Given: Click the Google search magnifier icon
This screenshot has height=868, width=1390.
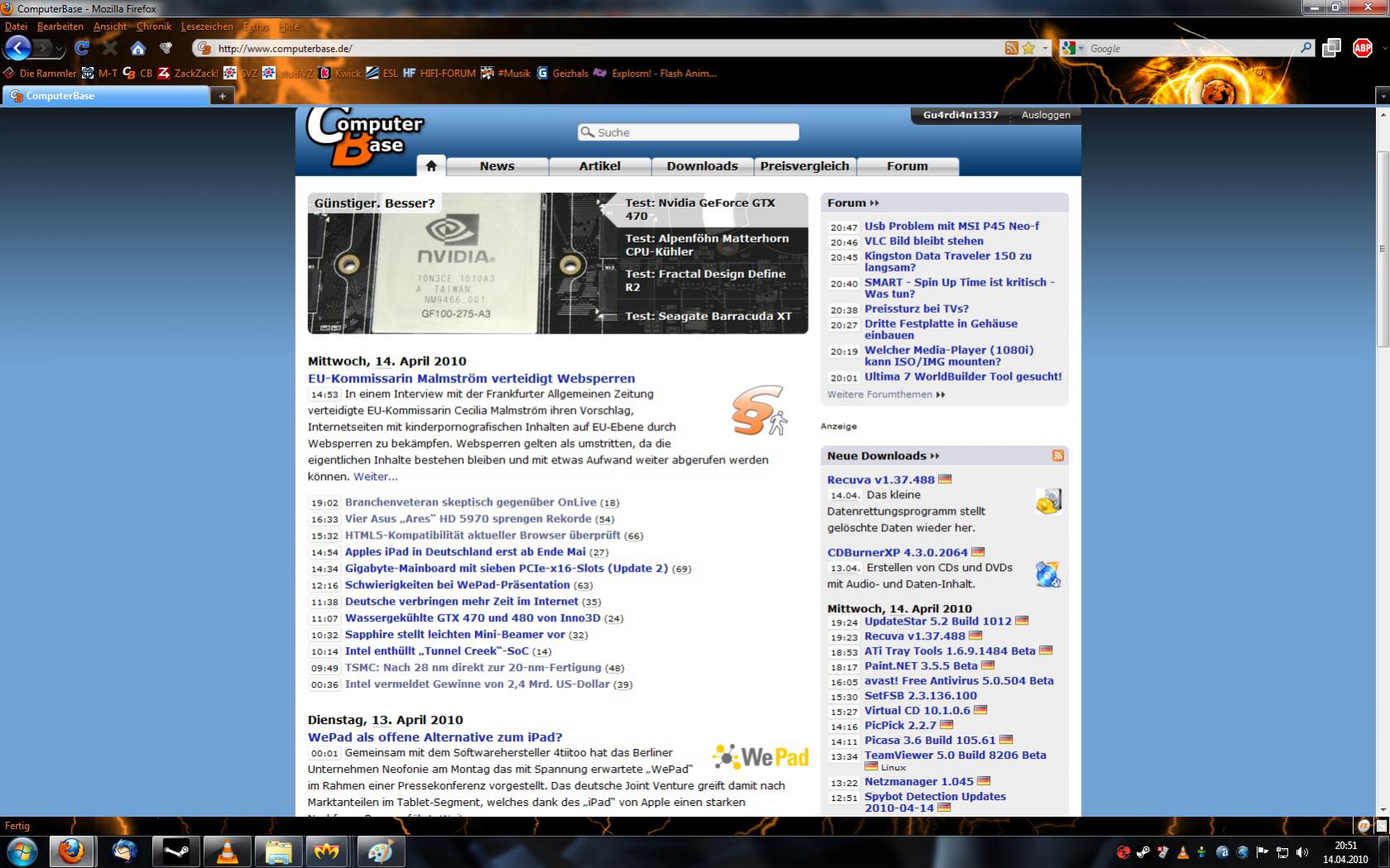Looking at the screenshot, I should click(x=1306, y=48).
